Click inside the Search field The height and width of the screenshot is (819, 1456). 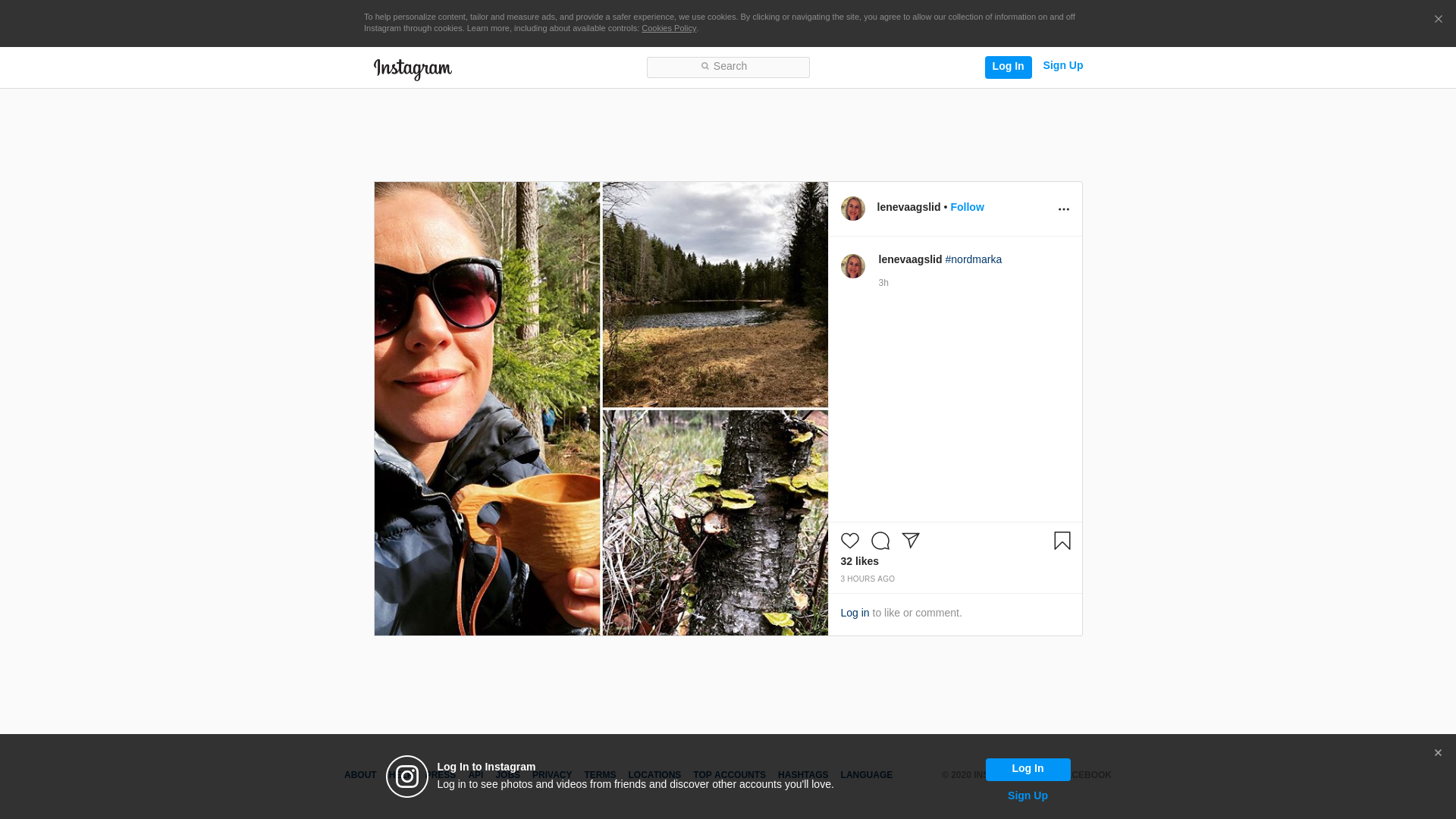pos(728,67)
